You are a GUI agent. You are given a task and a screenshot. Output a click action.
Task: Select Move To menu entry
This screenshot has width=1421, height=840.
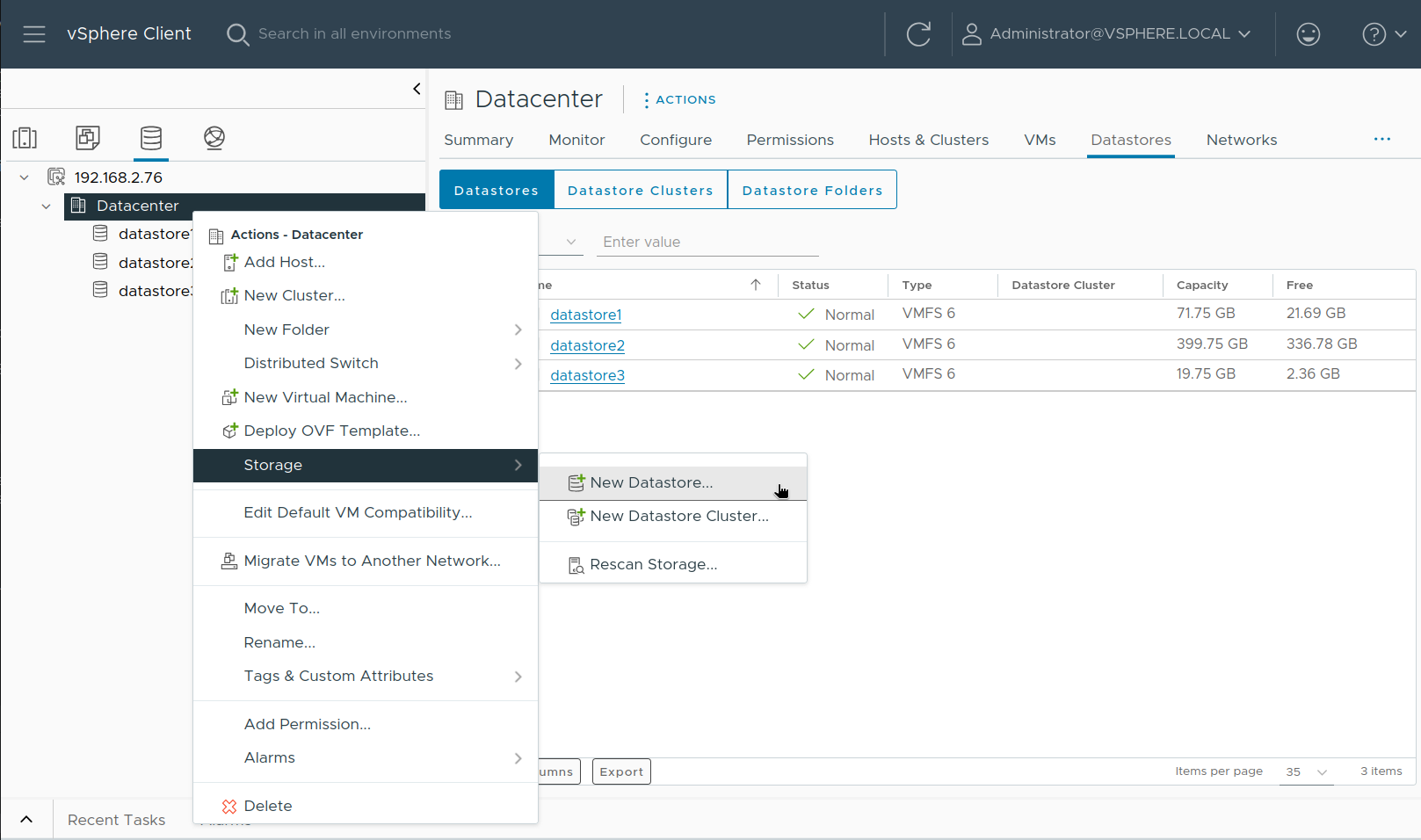click(x=366, y=609)
